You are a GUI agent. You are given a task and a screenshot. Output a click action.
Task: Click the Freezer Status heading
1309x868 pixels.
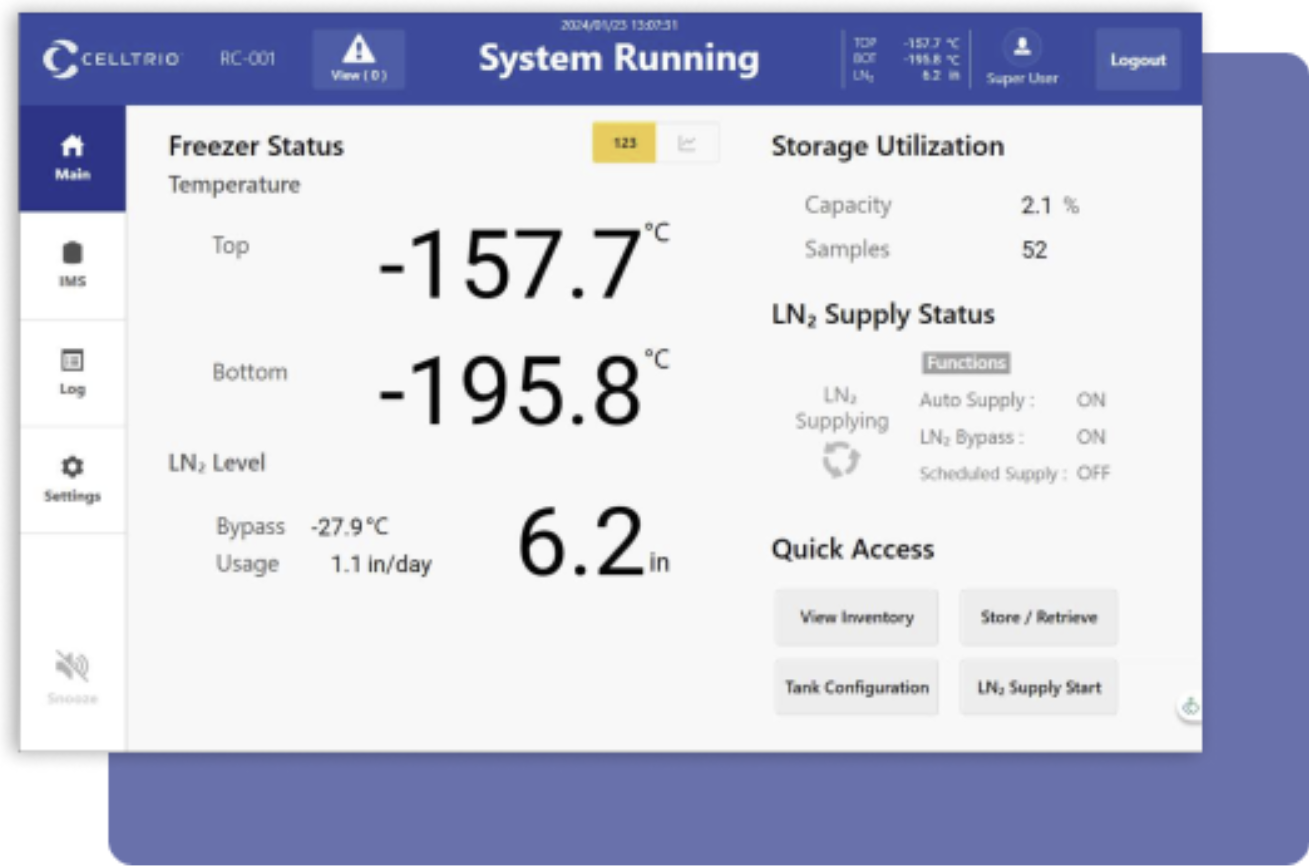[256, 146]
